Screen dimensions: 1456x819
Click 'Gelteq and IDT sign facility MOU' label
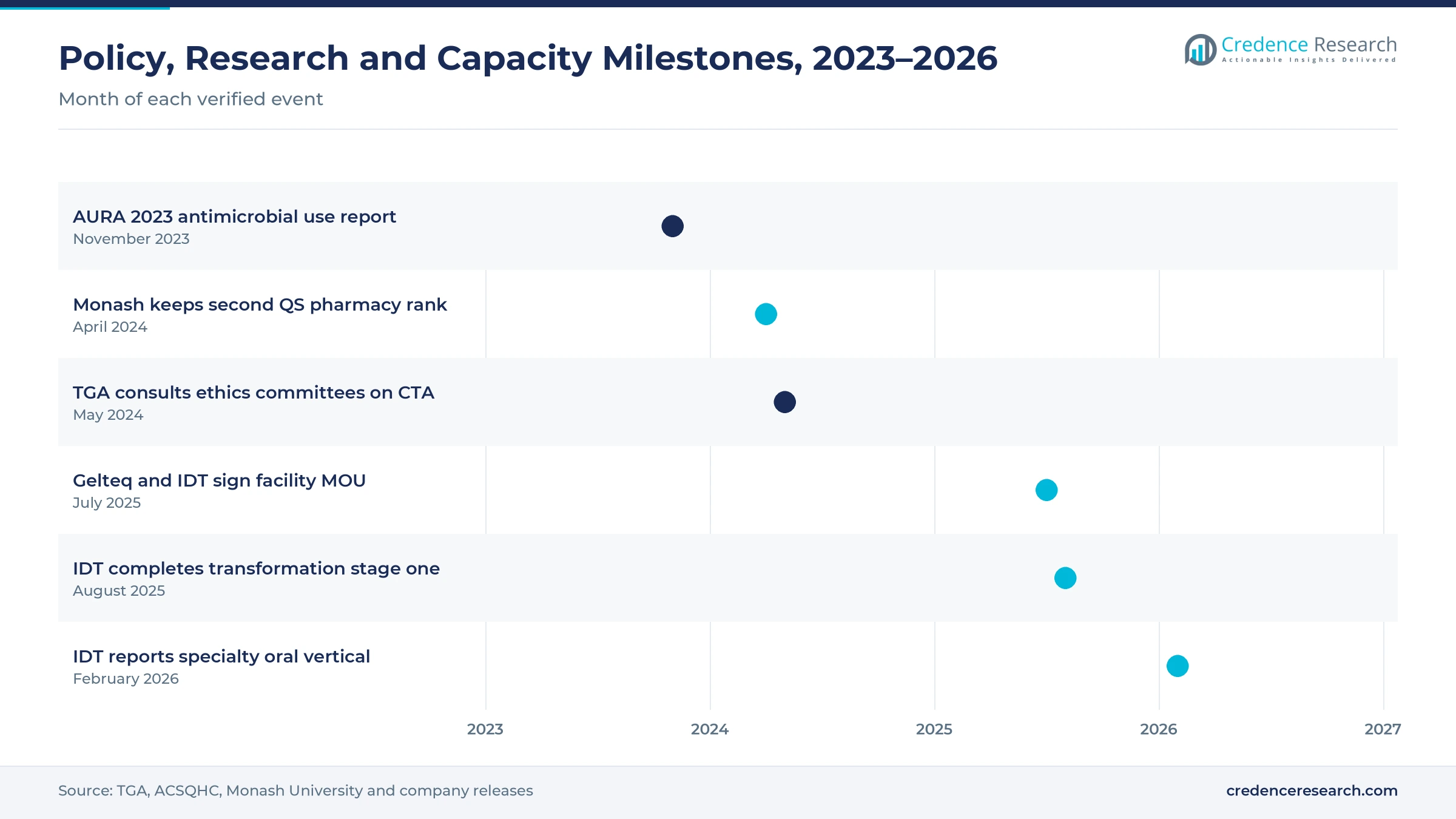tap(219, 480)
